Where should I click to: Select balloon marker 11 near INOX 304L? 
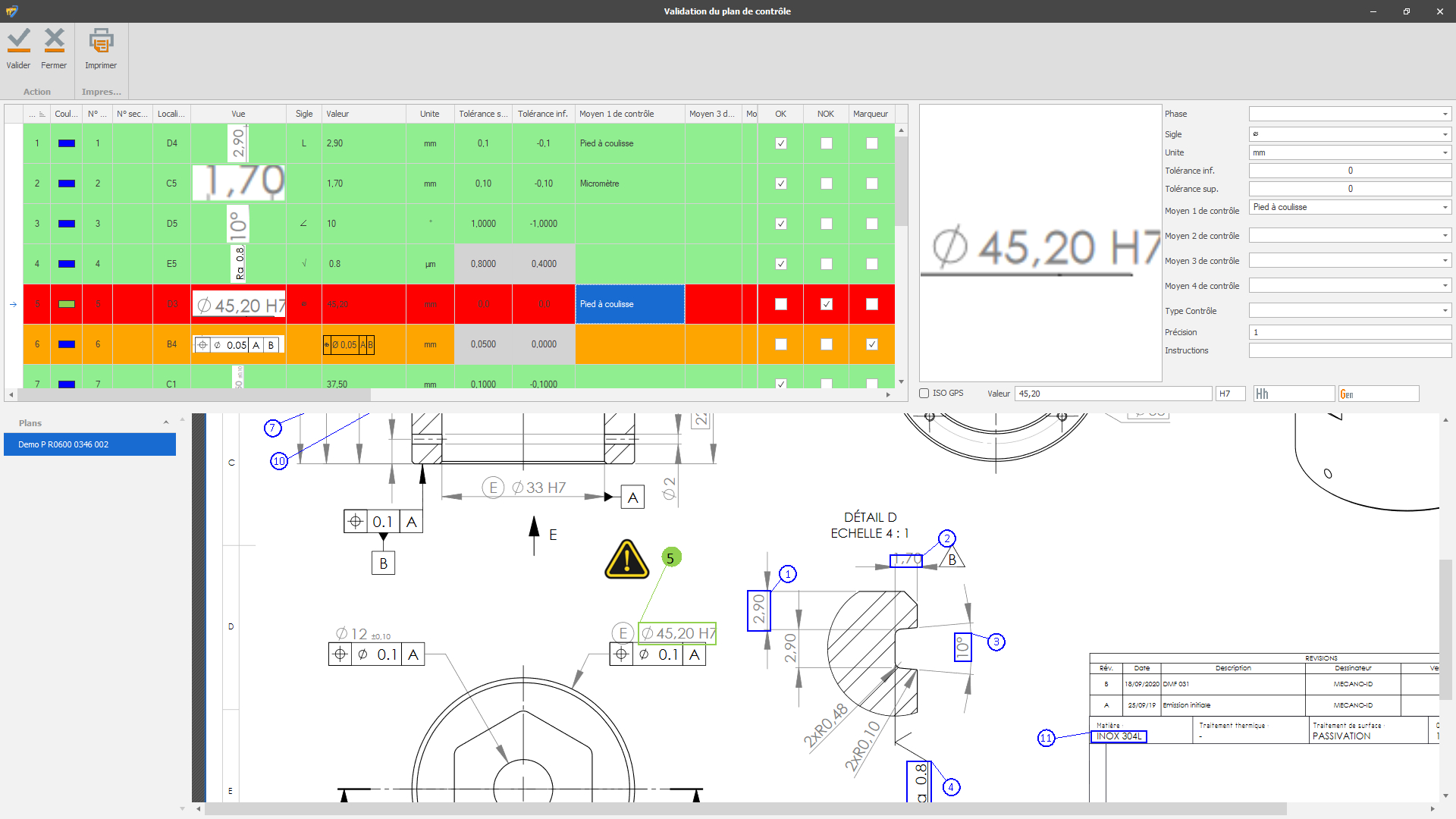click(1046, 738)
